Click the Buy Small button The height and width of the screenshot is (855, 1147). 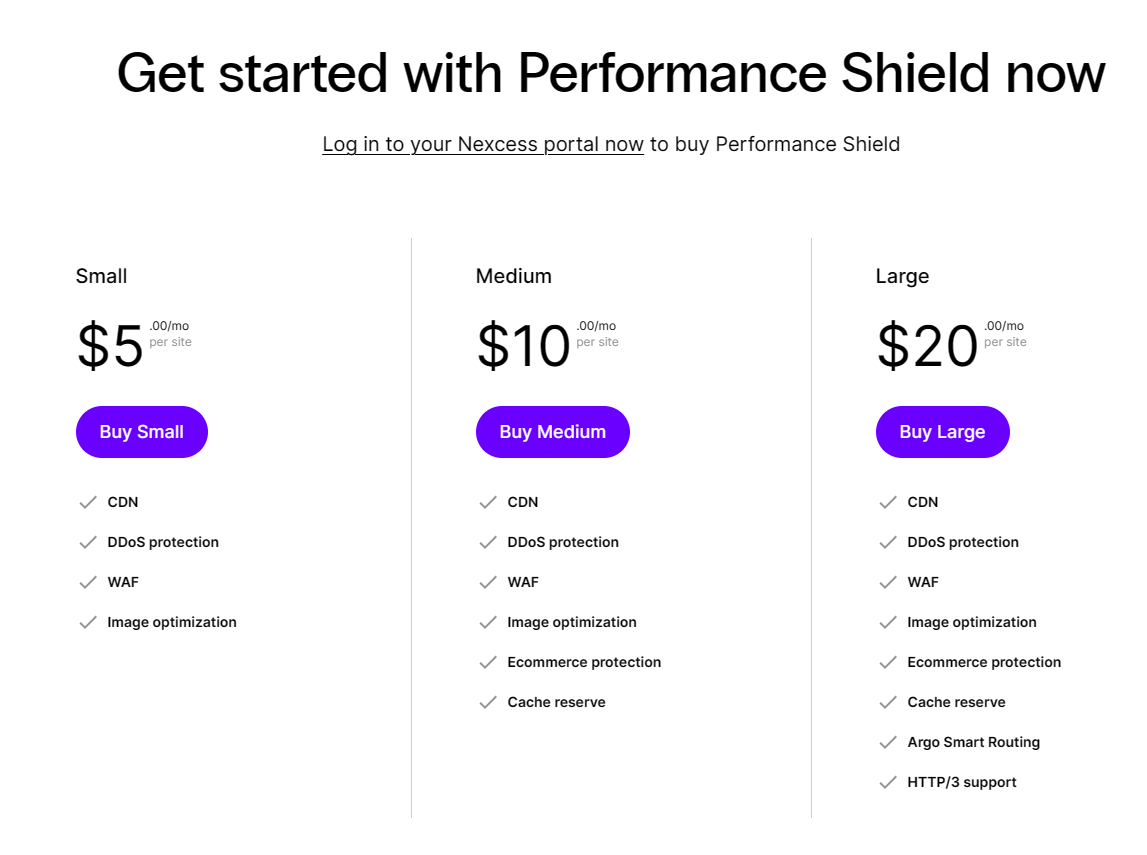(142, 432)
